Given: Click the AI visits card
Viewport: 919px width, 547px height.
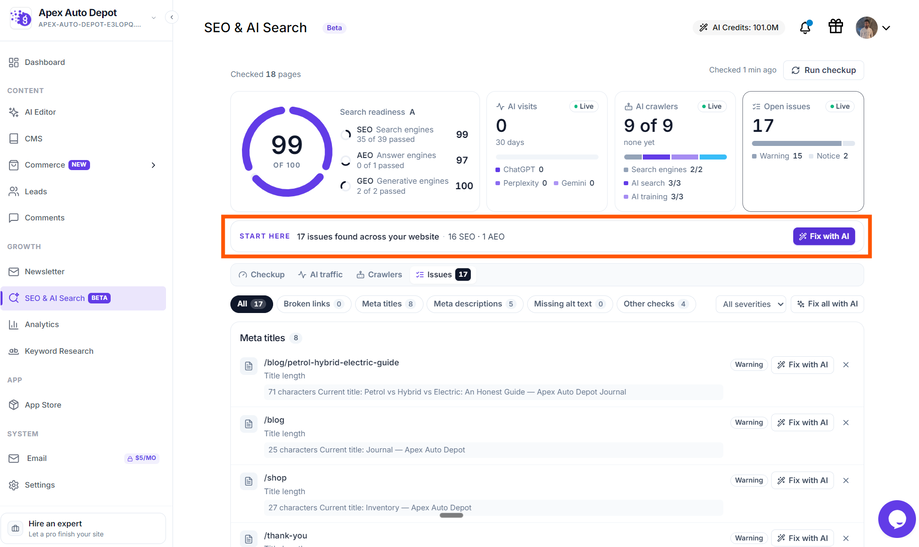Looking at the screenshot, I should point(547,151).
